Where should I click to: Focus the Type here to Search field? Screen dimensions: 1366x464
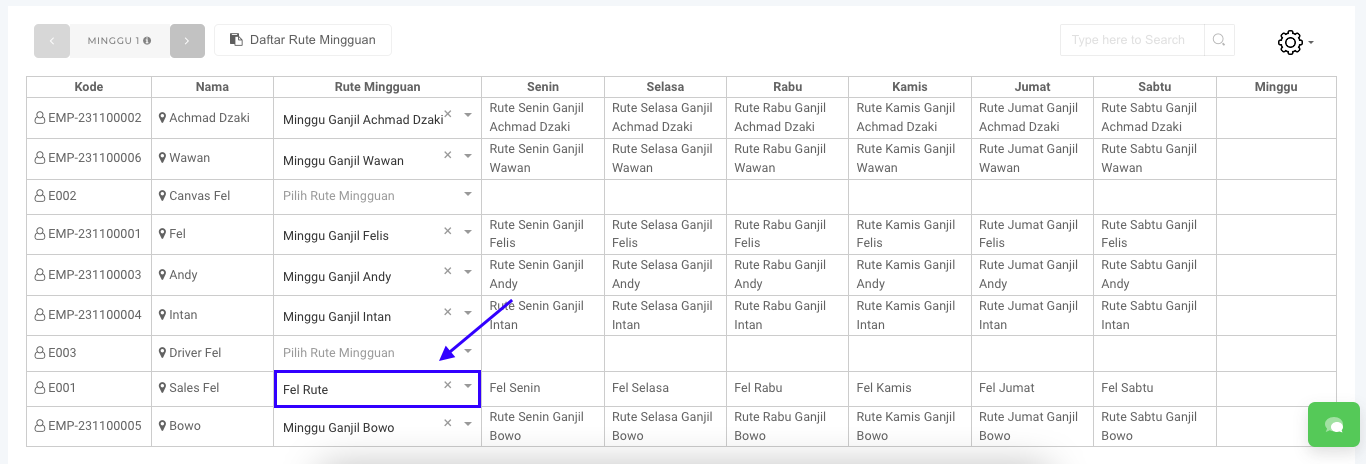[x=1131, y=40]
